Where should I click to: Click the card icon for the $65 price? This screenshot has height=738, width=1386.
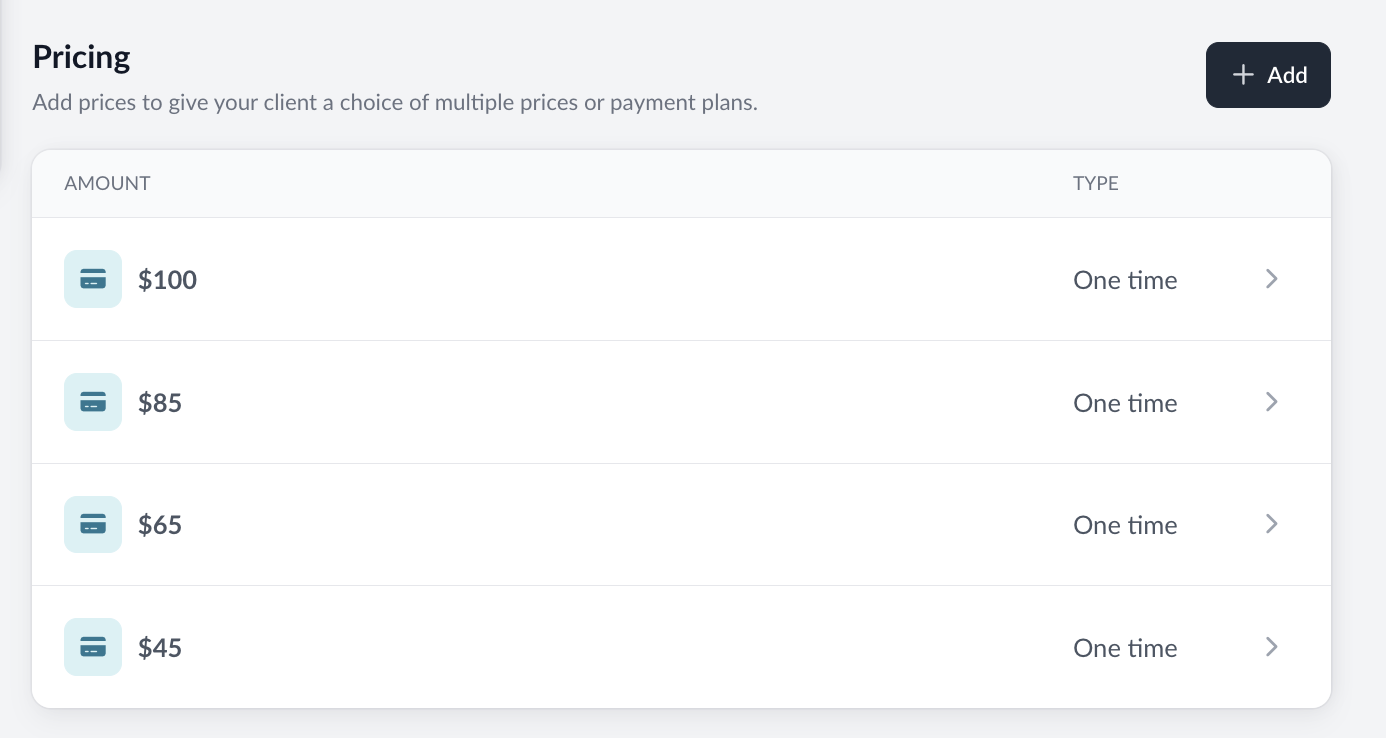click(93, 524)
